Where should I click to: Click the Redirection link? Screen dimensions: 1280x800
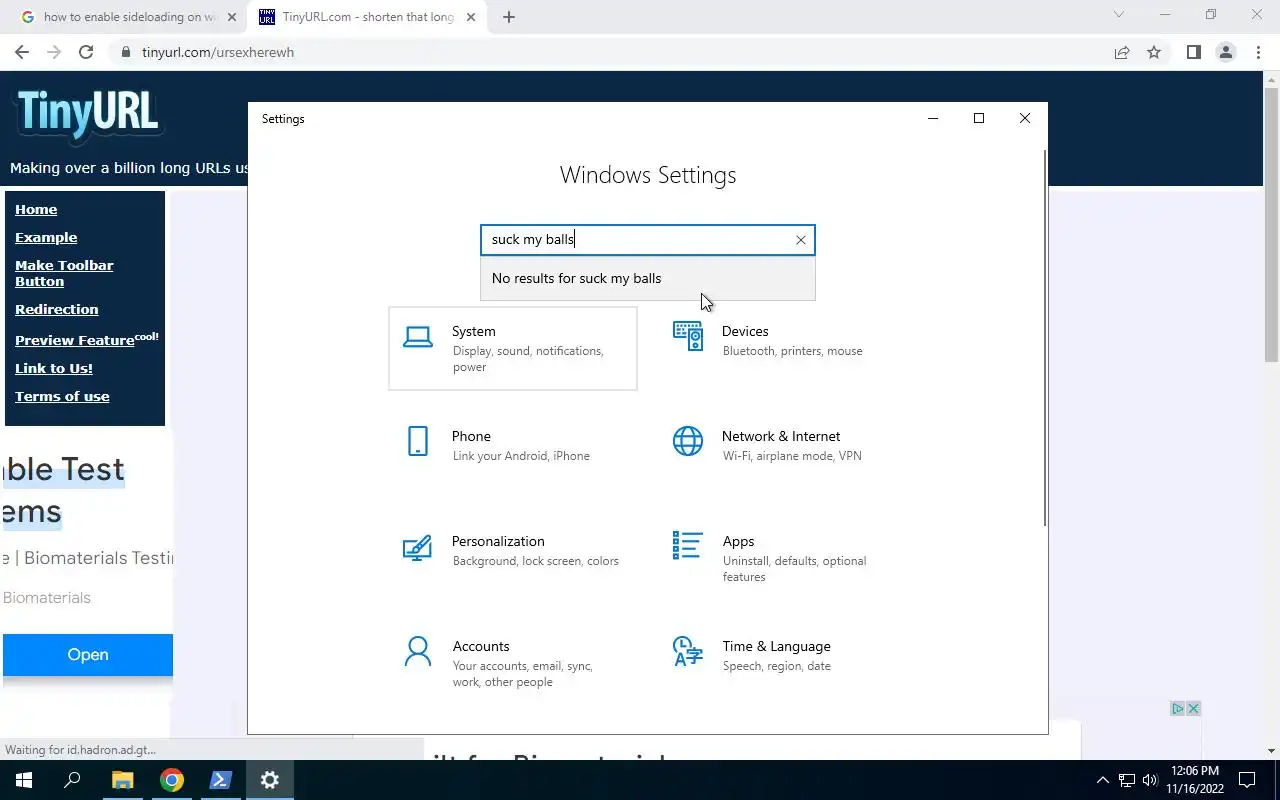56,309
